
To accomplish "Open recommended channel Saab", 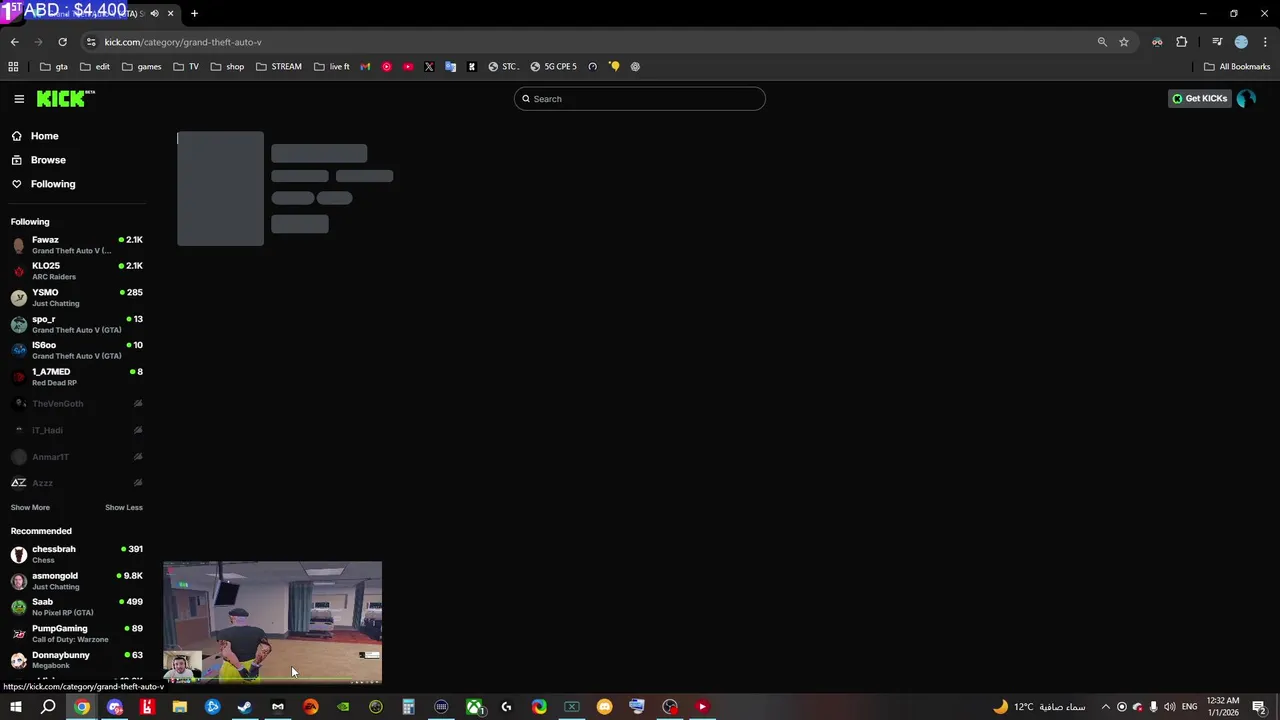I will [77, 607].
